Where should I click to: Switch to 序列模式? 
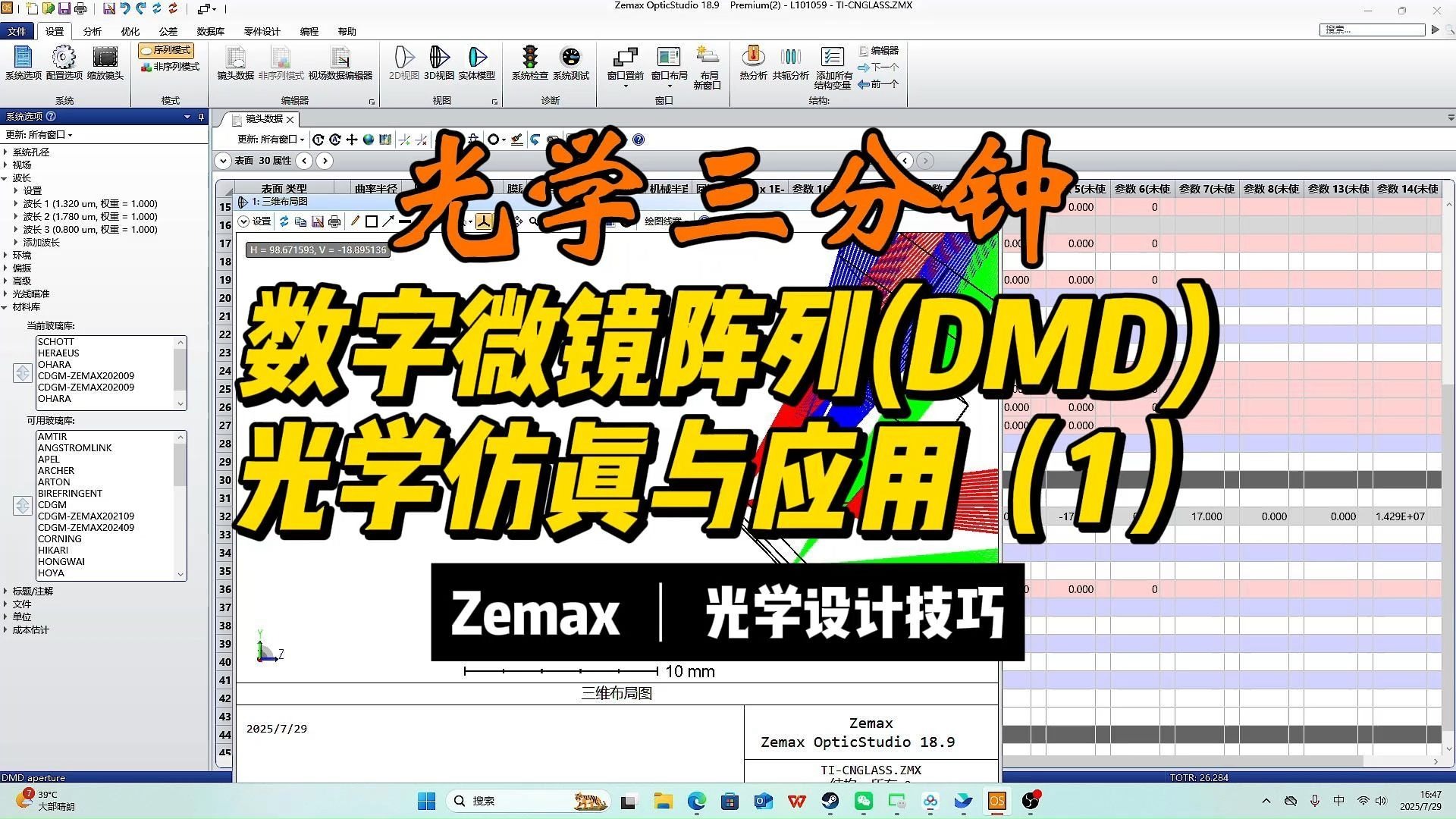(x=166, y=50)
